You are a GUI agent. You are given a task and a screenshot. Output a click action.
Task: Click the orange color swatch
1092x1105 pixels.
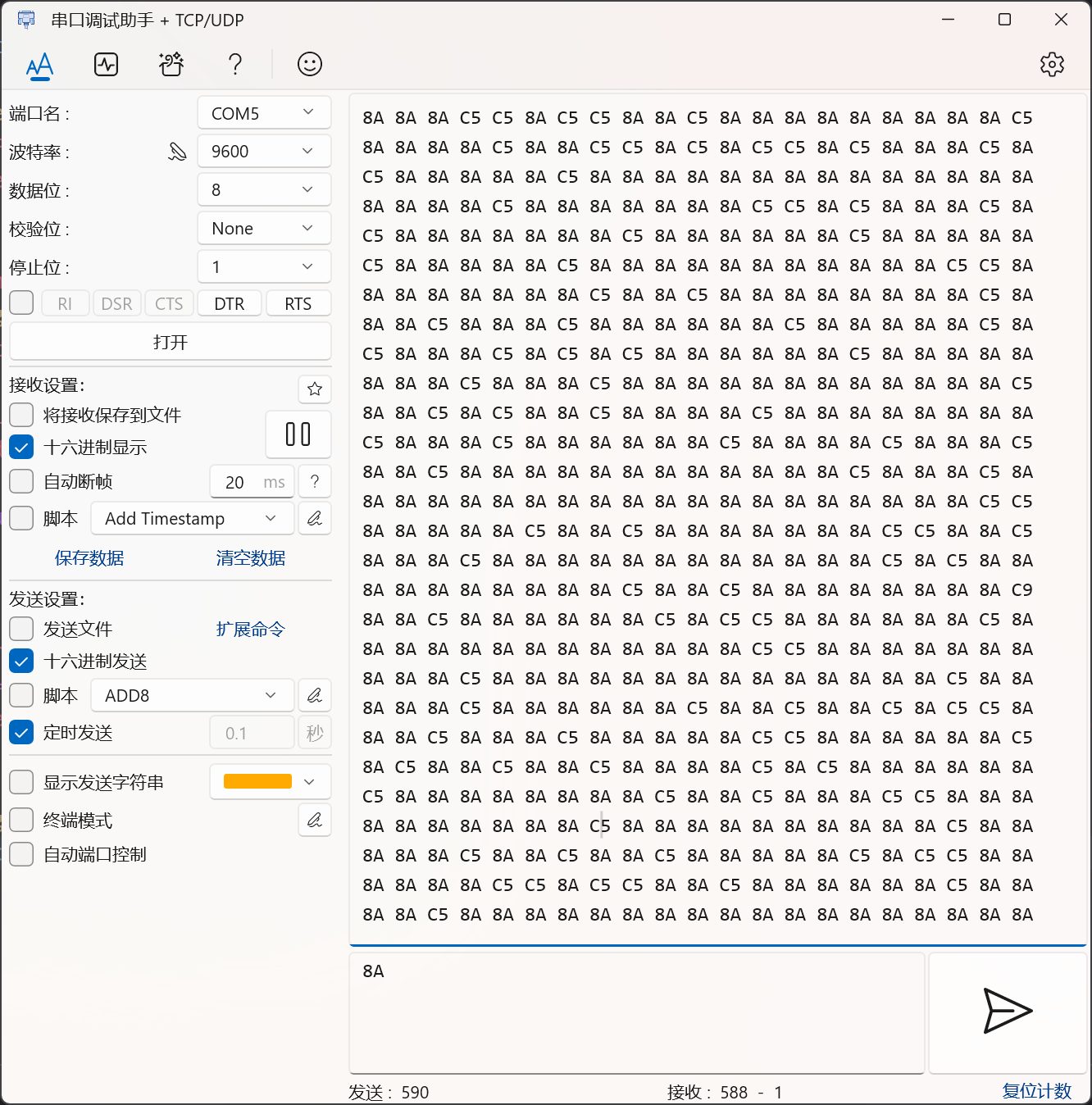coord(258,781)
